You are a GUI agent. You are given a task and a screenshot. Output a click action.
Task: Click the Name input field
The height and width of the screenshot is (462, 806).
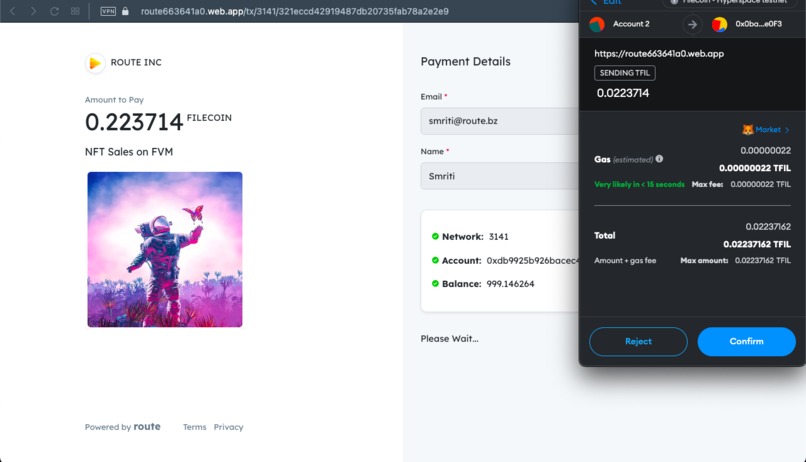499,176
